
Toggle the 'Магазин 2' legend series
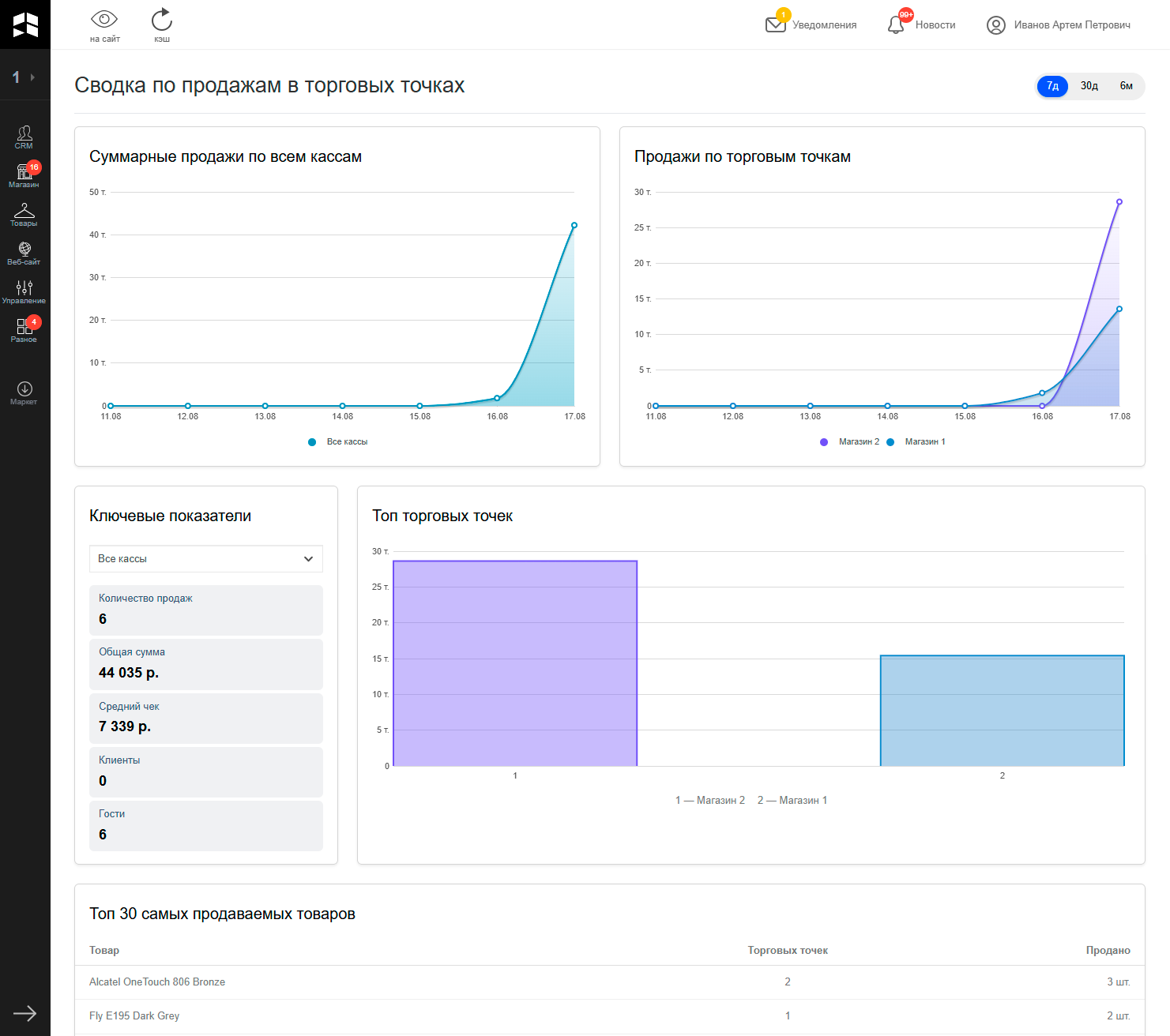pos(850,442)
